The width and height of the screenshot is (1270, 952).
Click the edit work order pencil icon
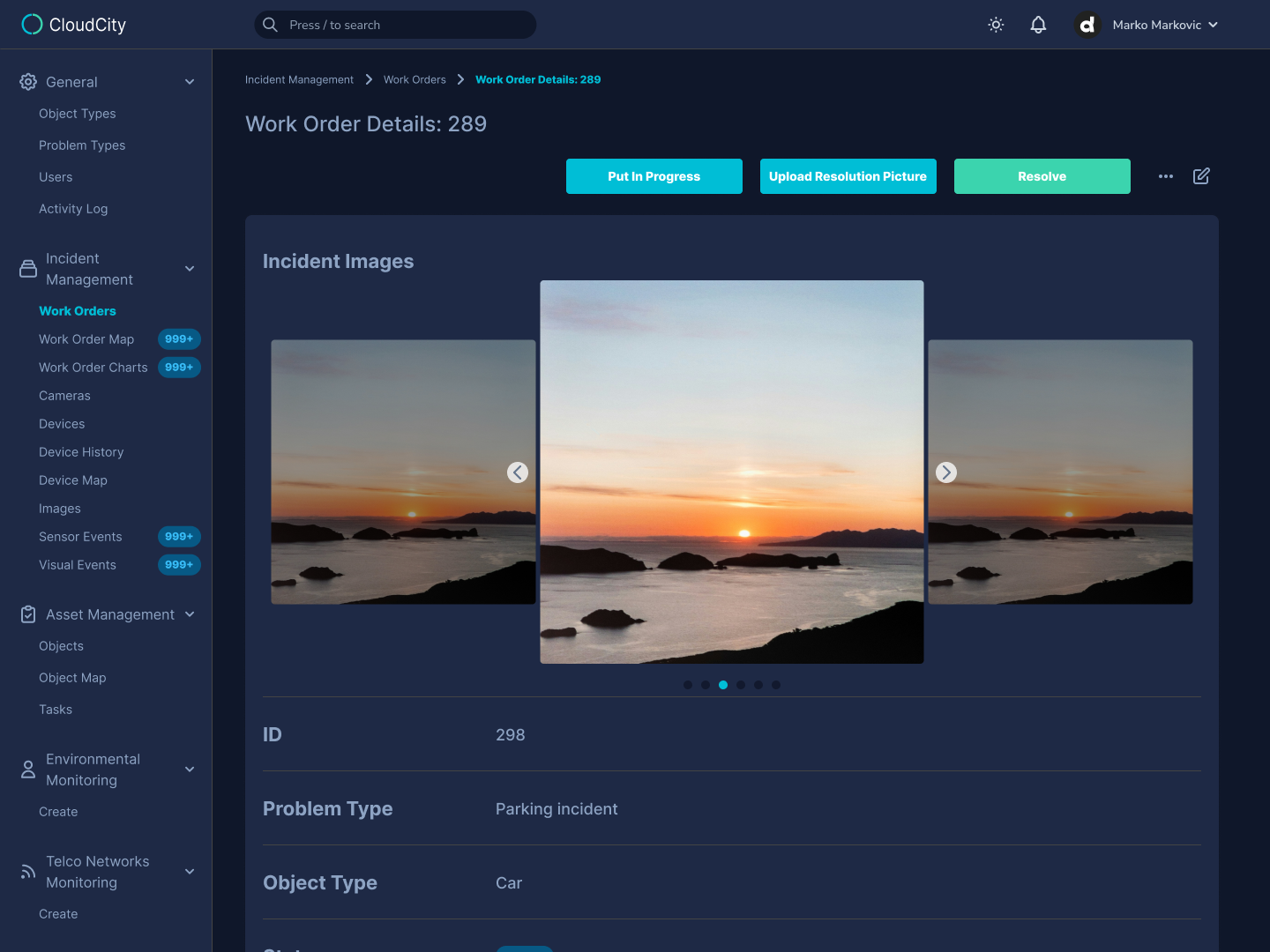tap(1201, 176)
